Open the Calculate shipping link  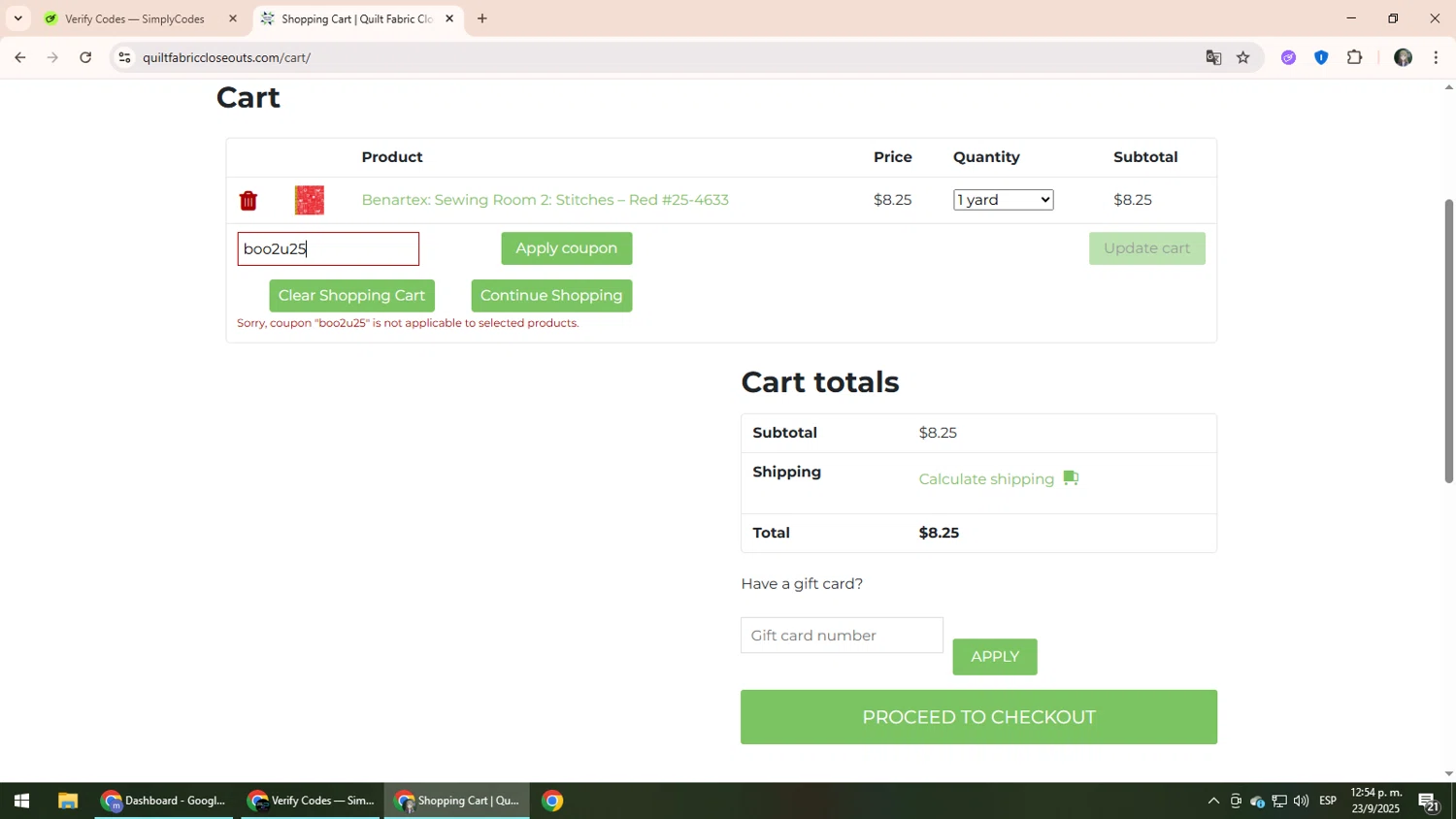point(986,479)
